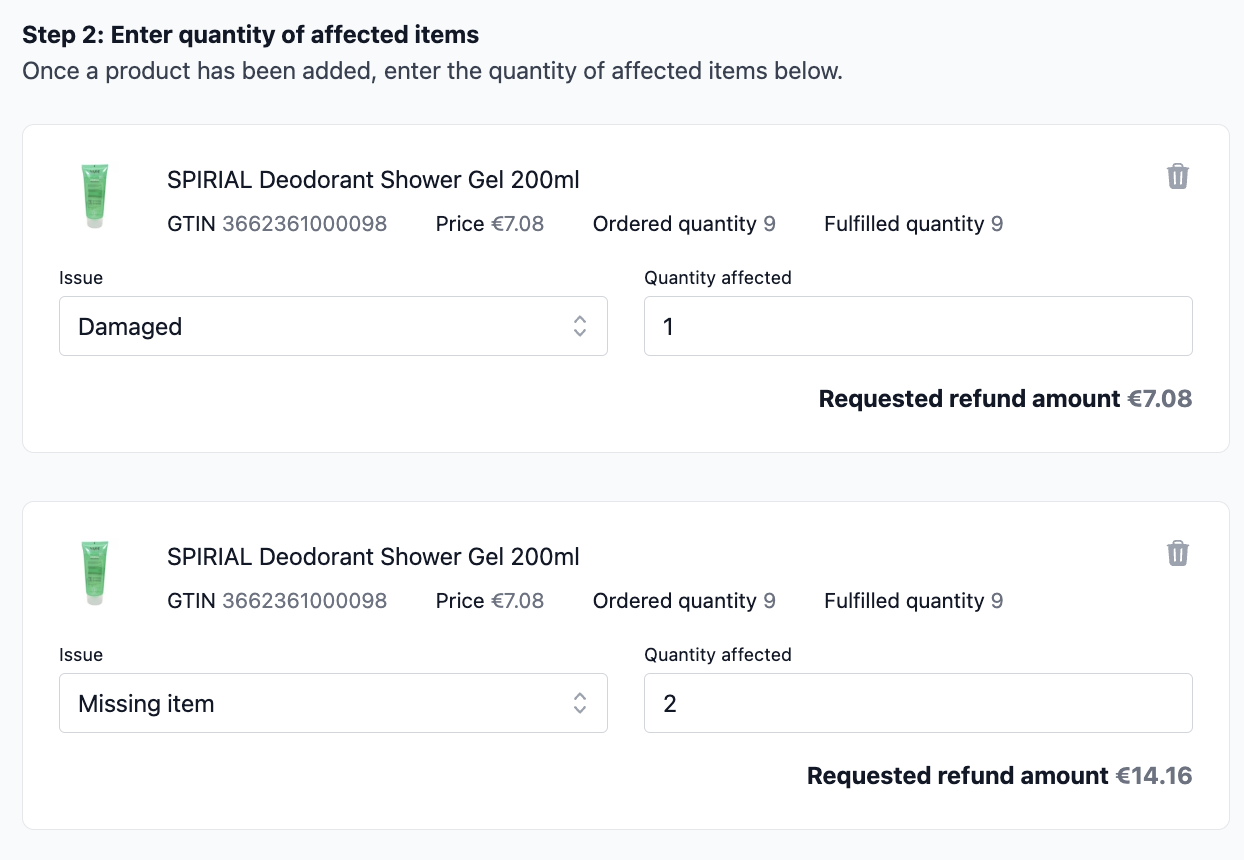Open the green tube thumbnail of first product

(95, 197)
